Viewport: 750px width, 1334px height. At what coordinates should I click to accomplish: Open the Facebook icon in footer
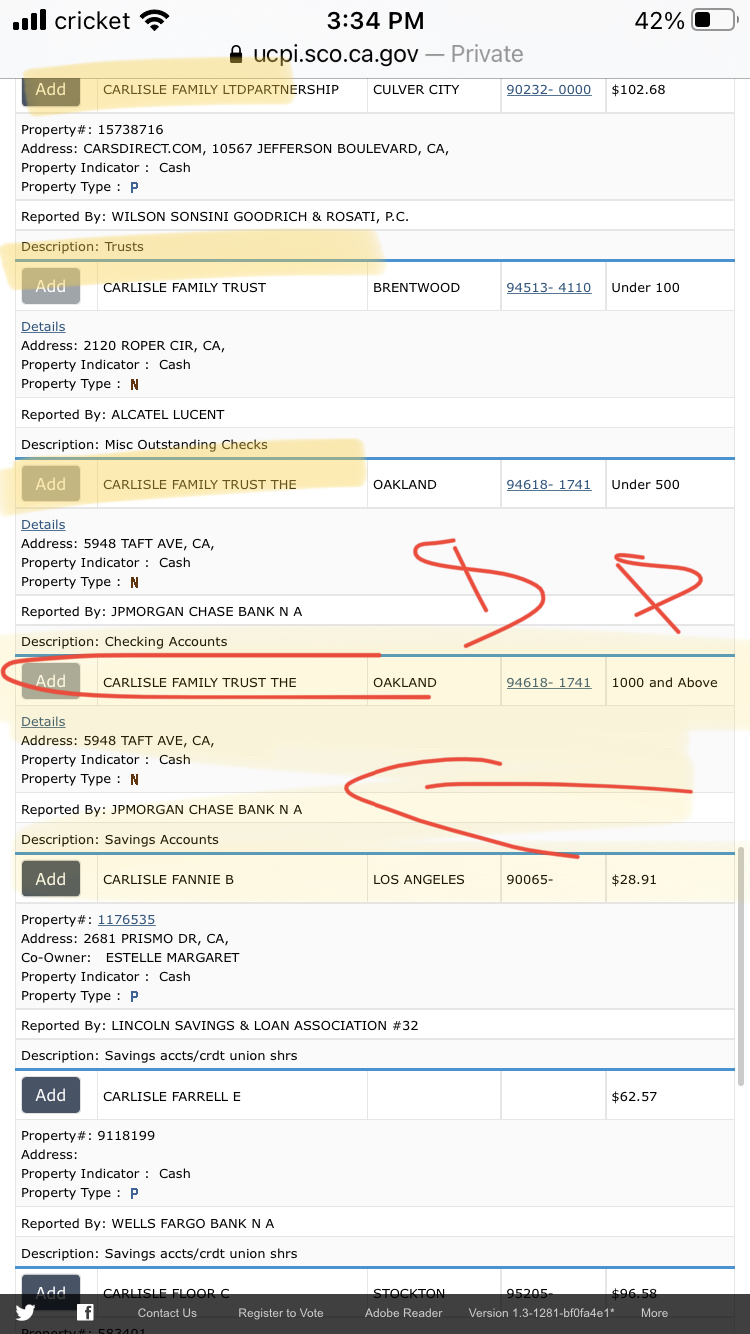tap(86, 1313)
